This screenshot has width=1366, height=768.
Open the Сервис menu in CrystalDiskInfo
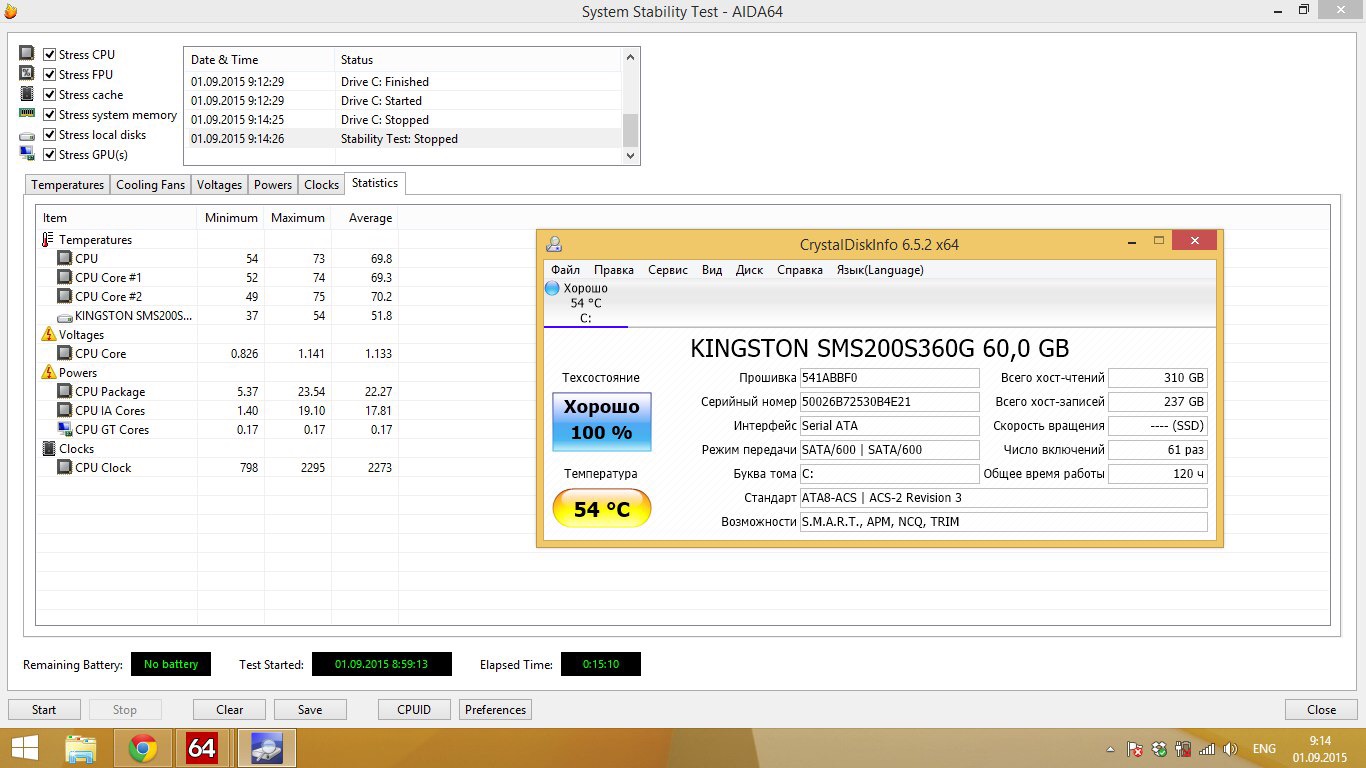click(x=668, y=270)
